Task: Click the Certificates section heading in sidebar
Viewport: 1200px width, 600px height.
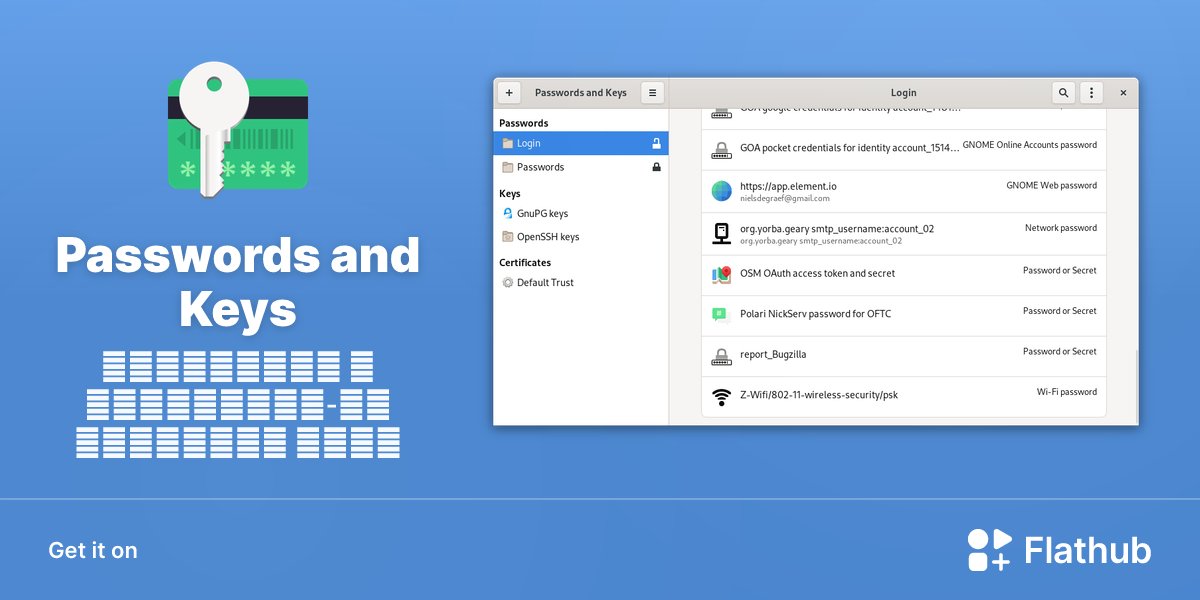Action: tap(525, 262)
